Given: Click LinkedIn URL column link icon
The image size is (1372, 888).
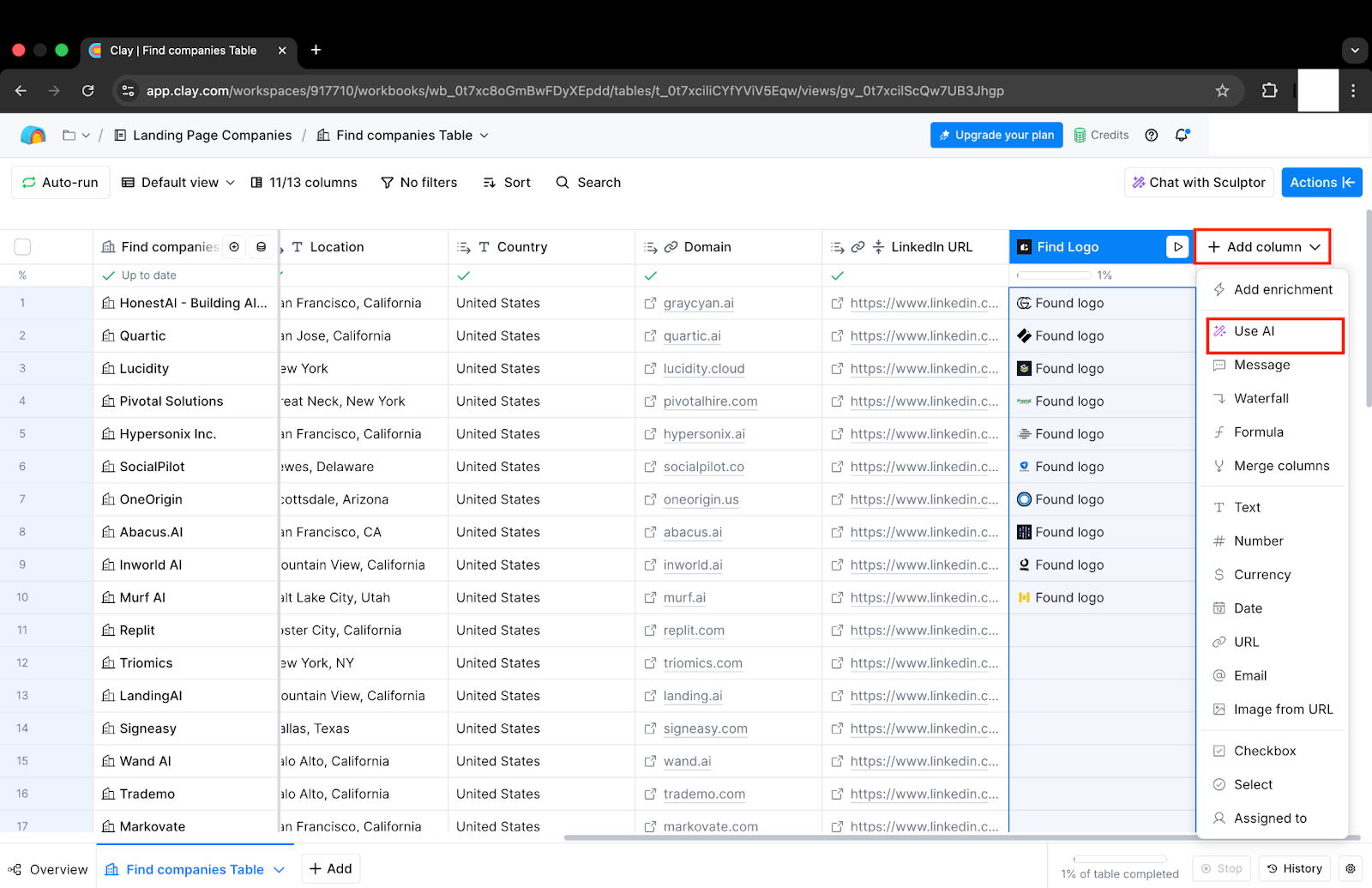Looking at the screenshot, I should tap(857, 247).
